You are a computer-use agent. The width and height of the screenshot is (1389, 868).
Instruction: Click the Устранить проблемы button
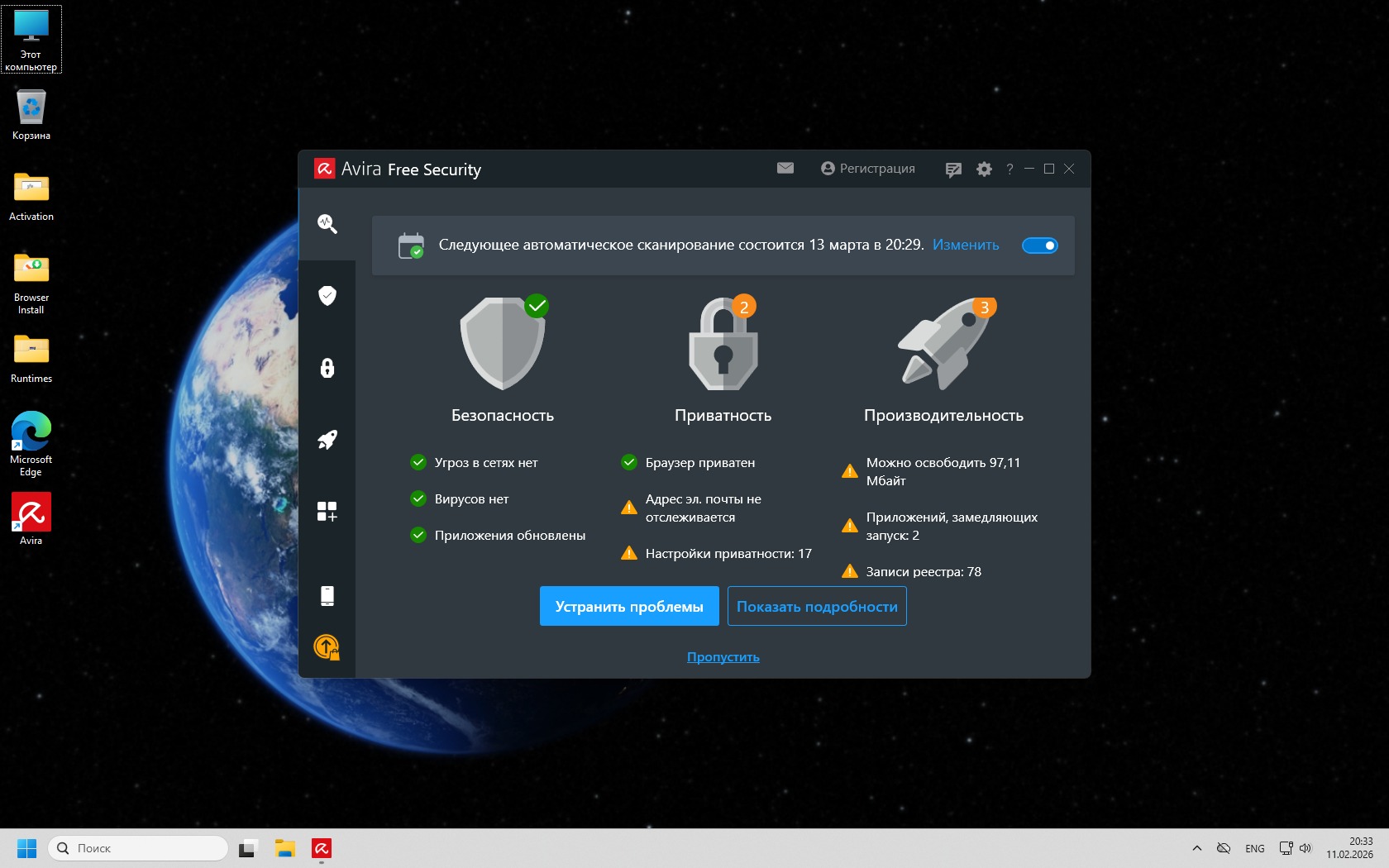(628, 607)
